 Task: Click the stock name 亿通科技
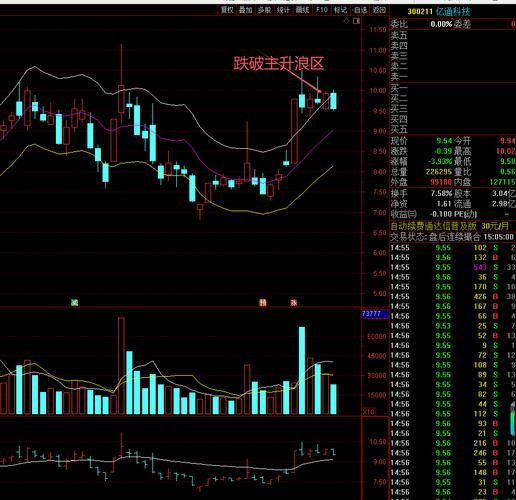pyautogui.click(x=453, y=12)
